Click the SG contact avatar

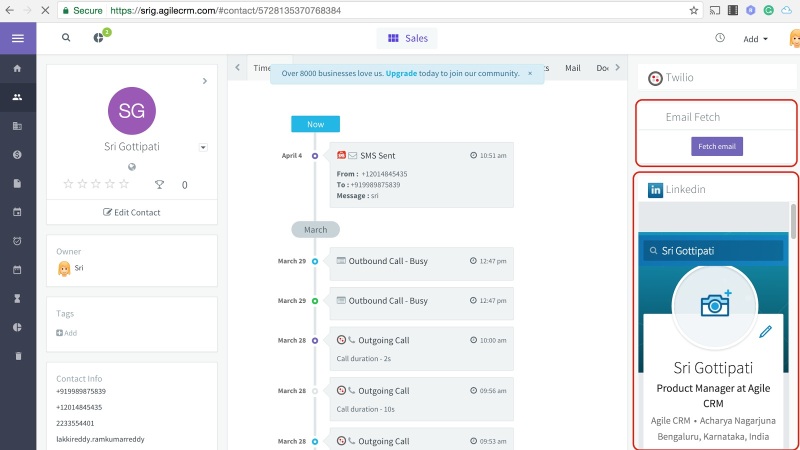[x=132, y=111]
